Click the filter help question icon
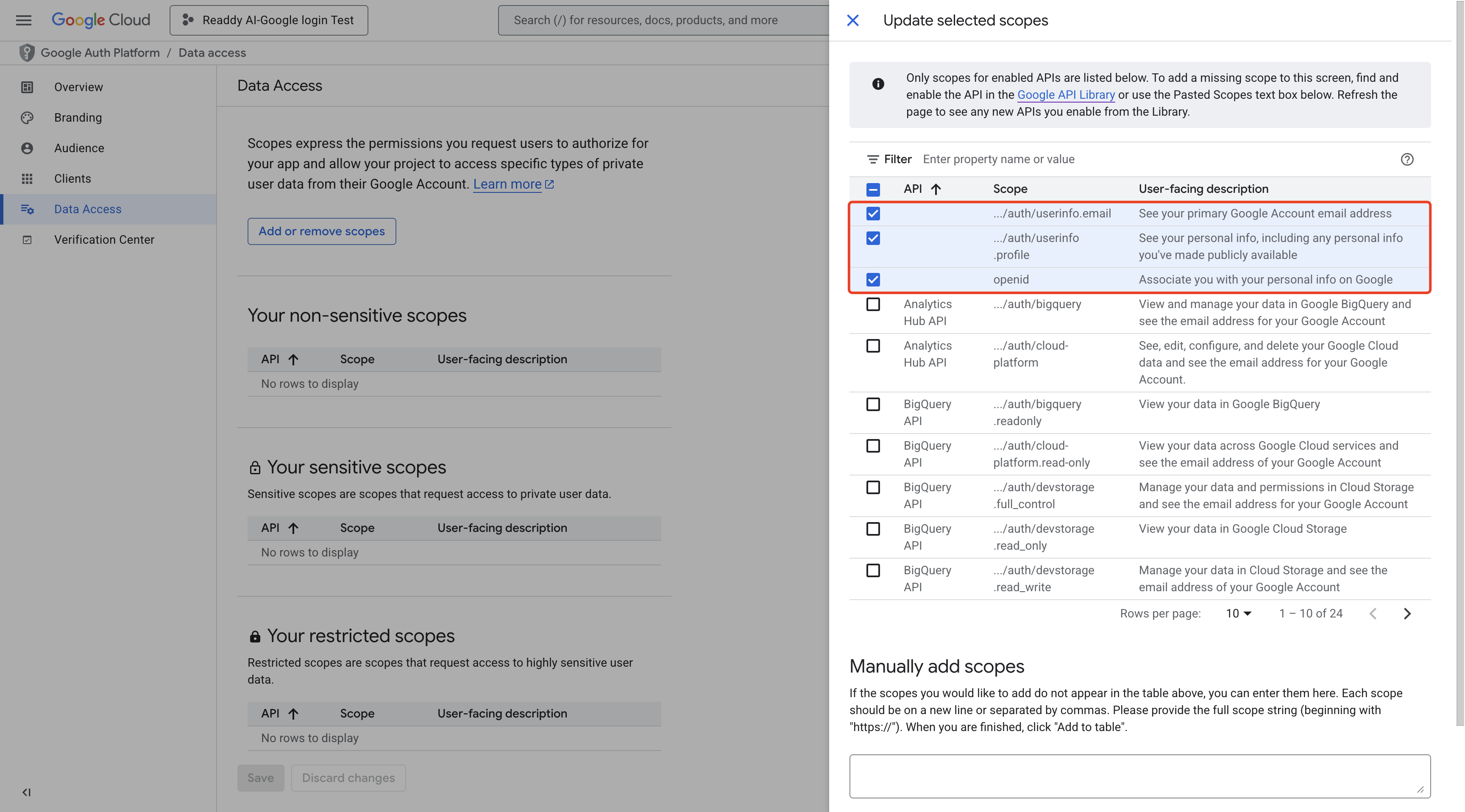The image size is (1465, 812). [1407, 159]
